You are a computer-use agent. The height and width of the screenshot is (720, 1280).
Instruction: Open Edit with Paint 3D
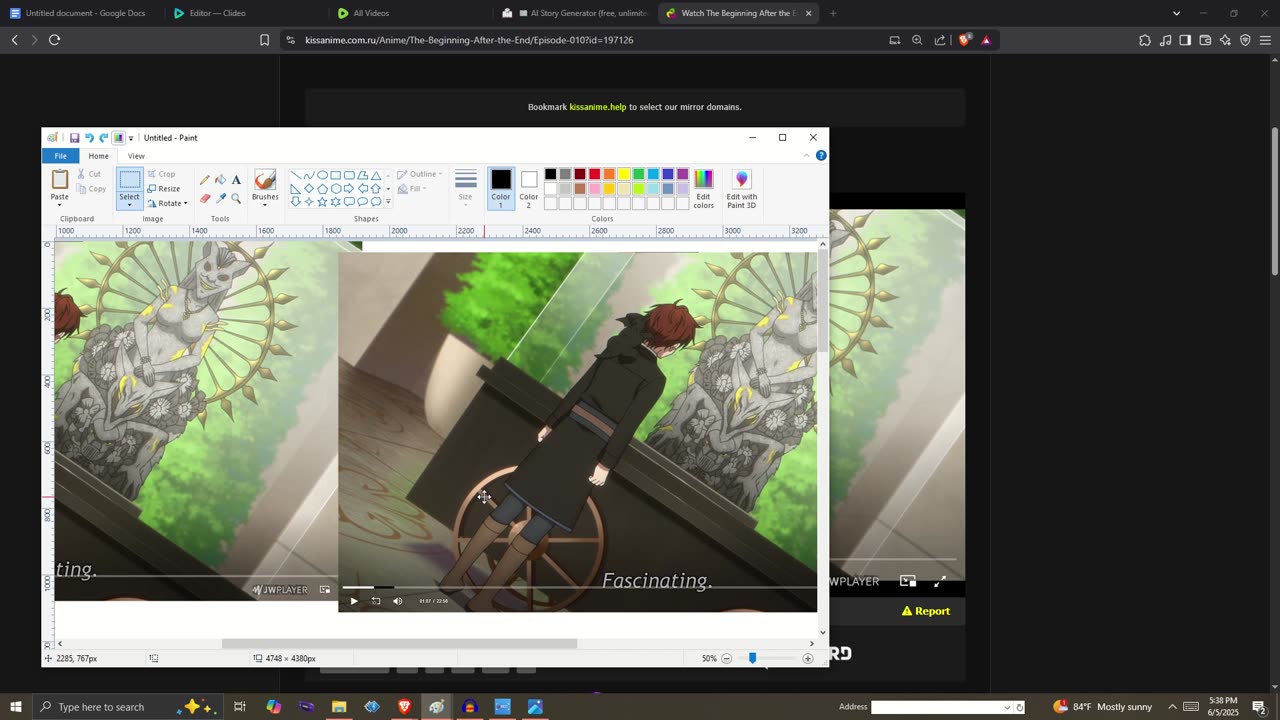(x=742, y=189)
